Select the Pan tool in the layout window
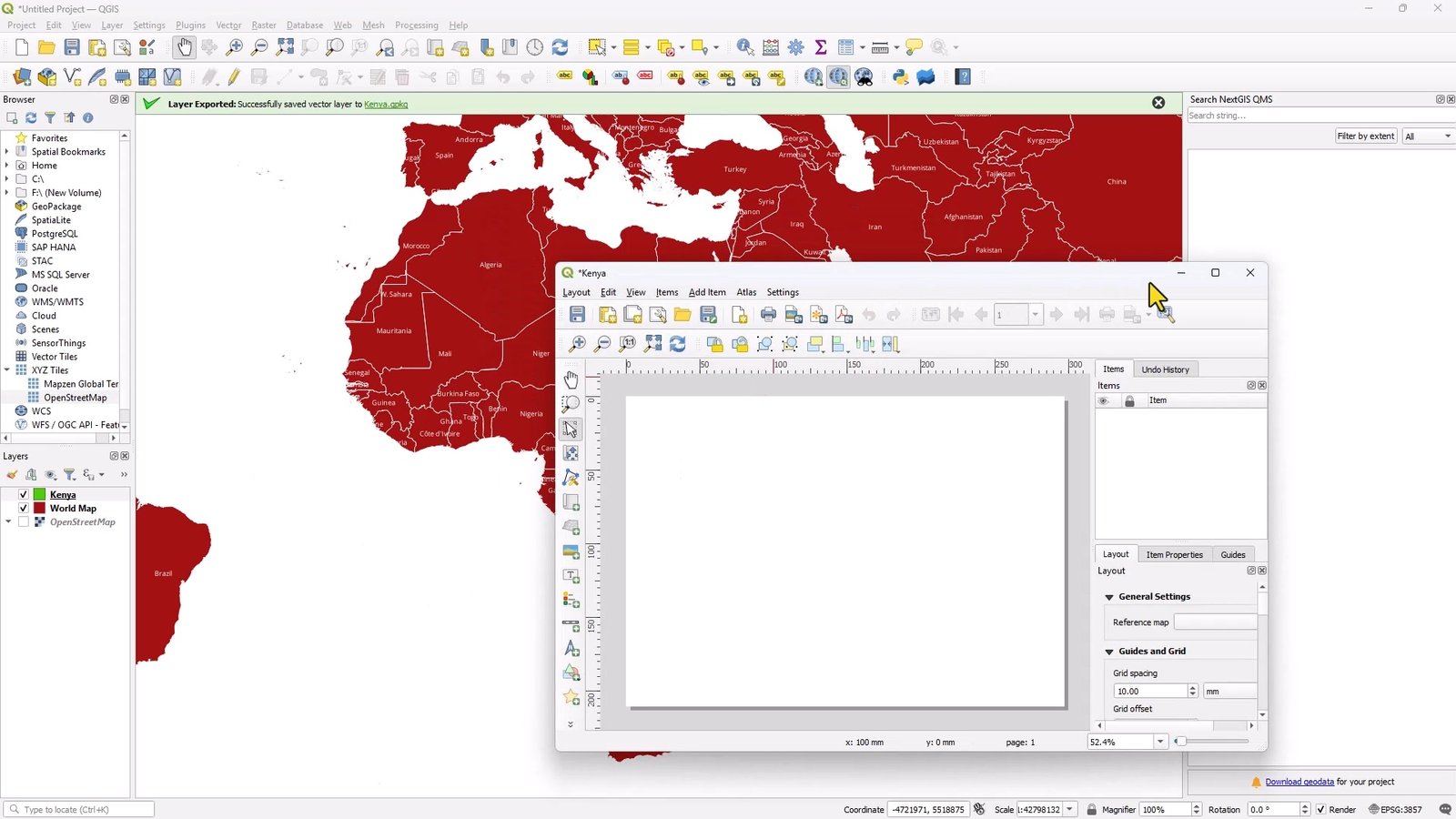This screenshot has height=819, width=1456. 571,380
